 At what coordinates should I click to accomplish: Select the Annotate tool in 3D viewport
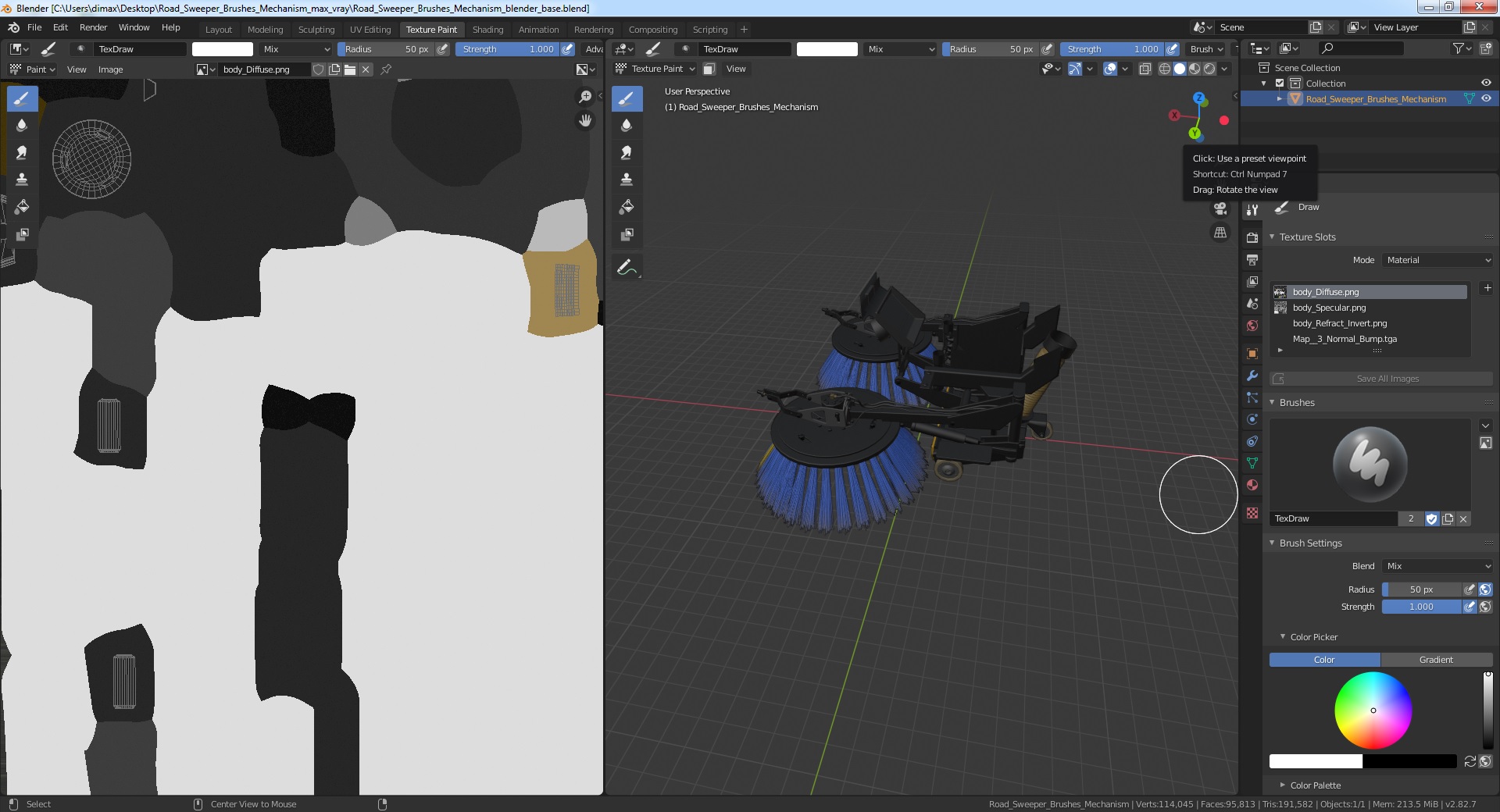[627, 268]
